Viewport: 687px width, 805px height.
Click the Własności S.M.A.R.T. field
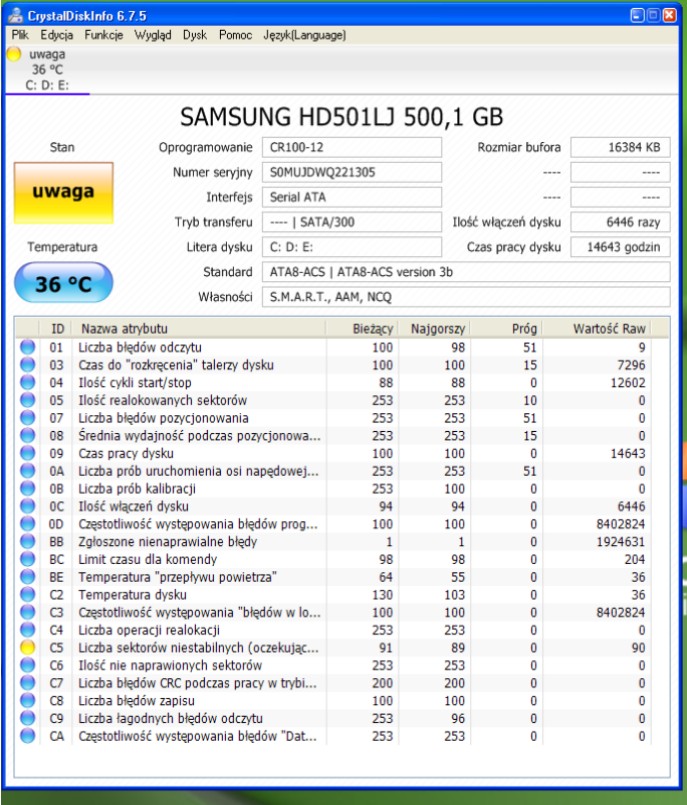466,297
